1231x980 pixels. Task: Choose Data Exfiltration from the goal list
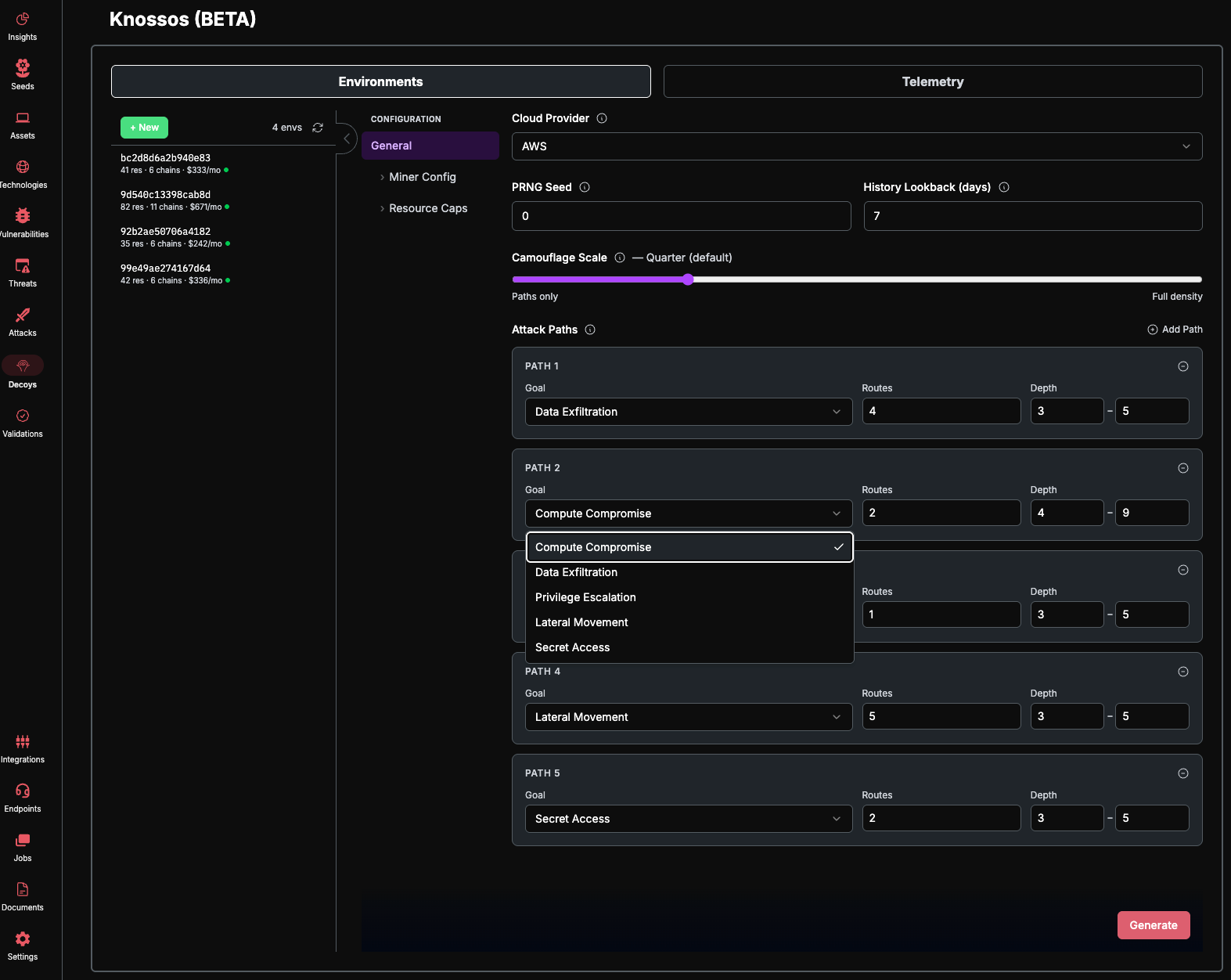point(689,572)
